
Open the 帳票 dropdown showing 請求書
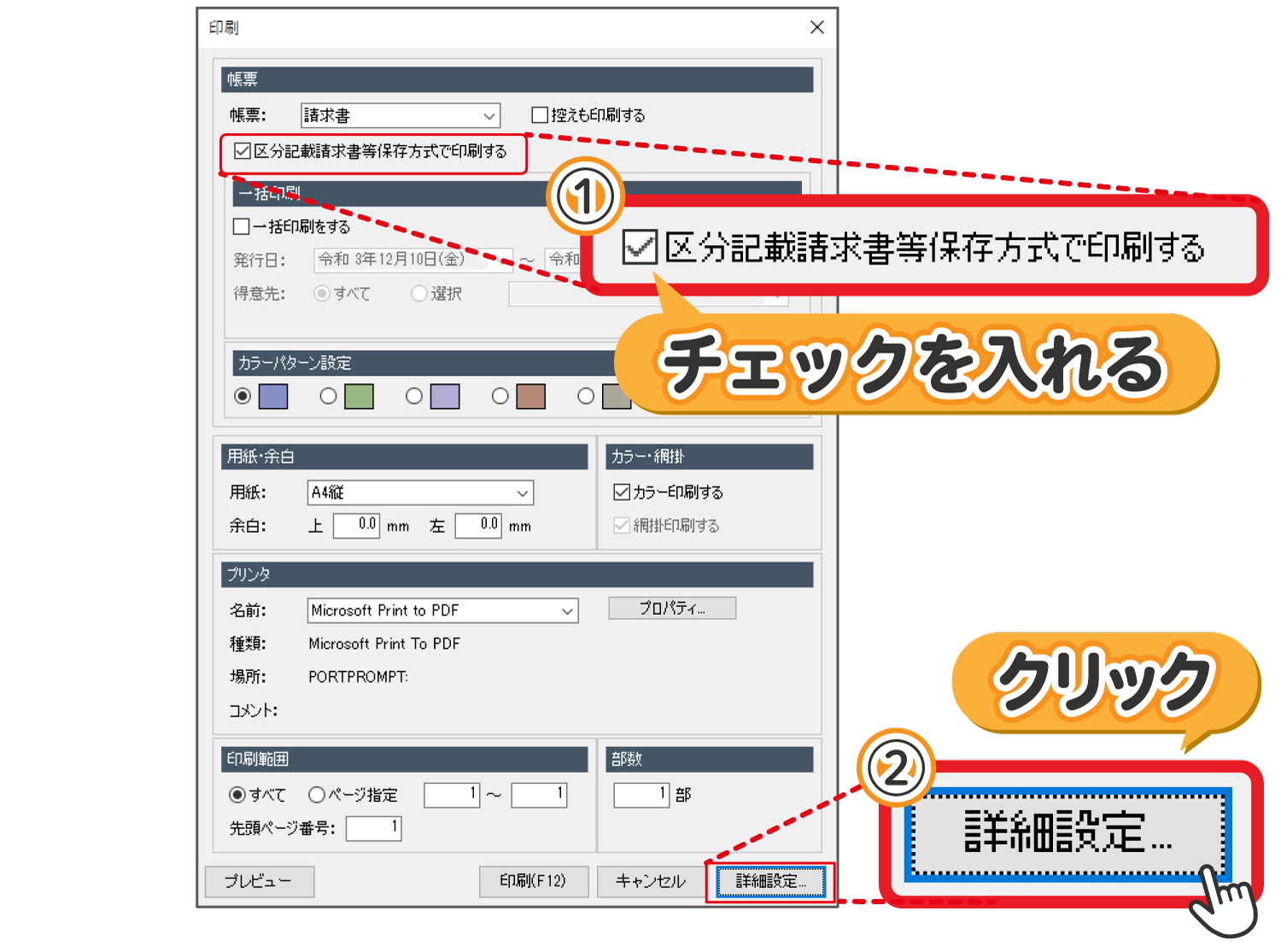coord(401,115)
